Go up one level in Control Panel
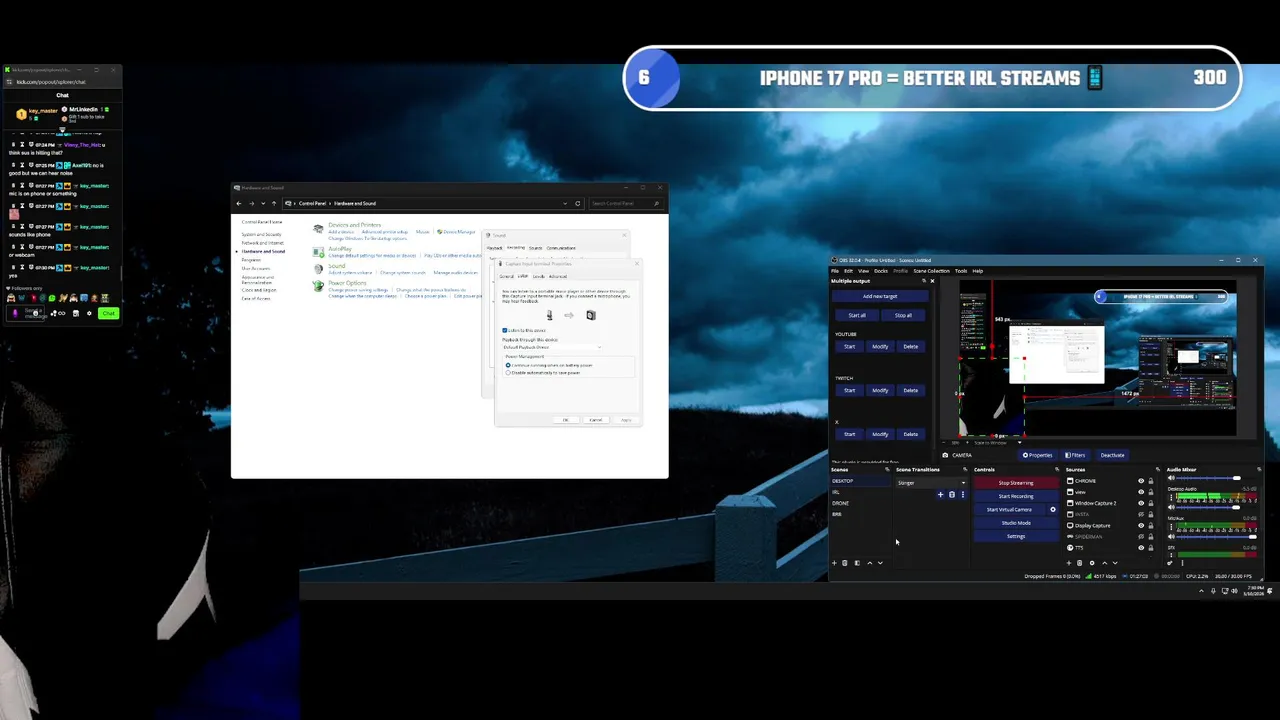 pyautogui.click(x=274, y=203)
